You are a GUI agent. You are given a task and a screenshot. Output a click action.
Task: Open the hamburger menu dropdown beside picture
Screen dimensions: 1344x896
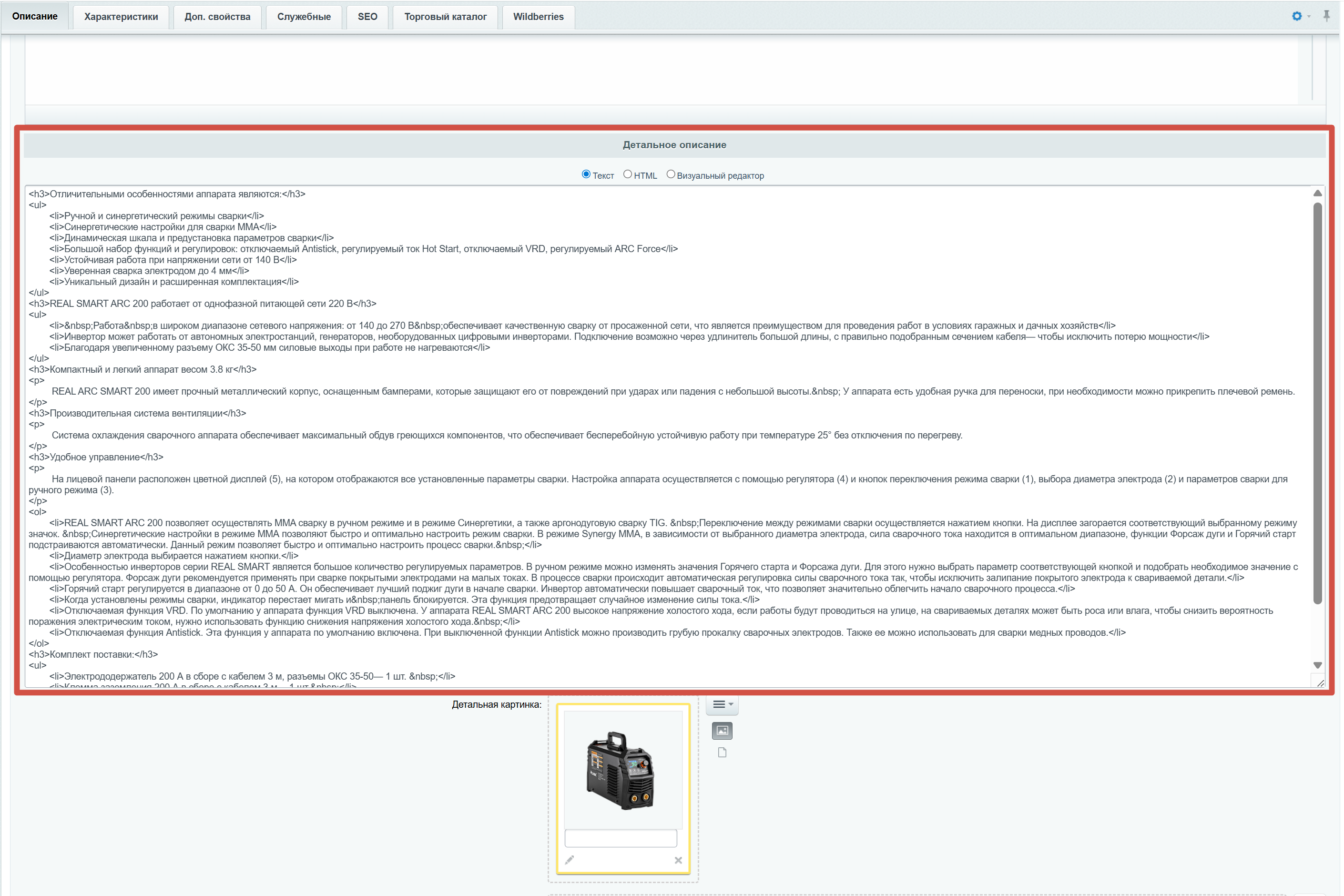point(723,704)
